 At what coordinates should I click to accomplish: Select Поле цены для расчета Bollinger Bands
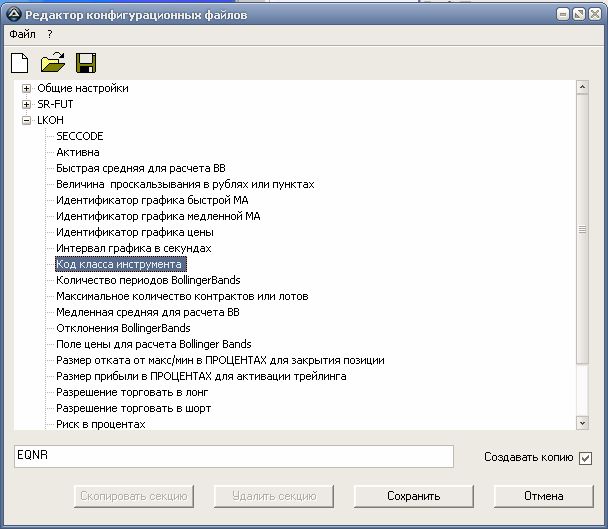coord(154,344)
